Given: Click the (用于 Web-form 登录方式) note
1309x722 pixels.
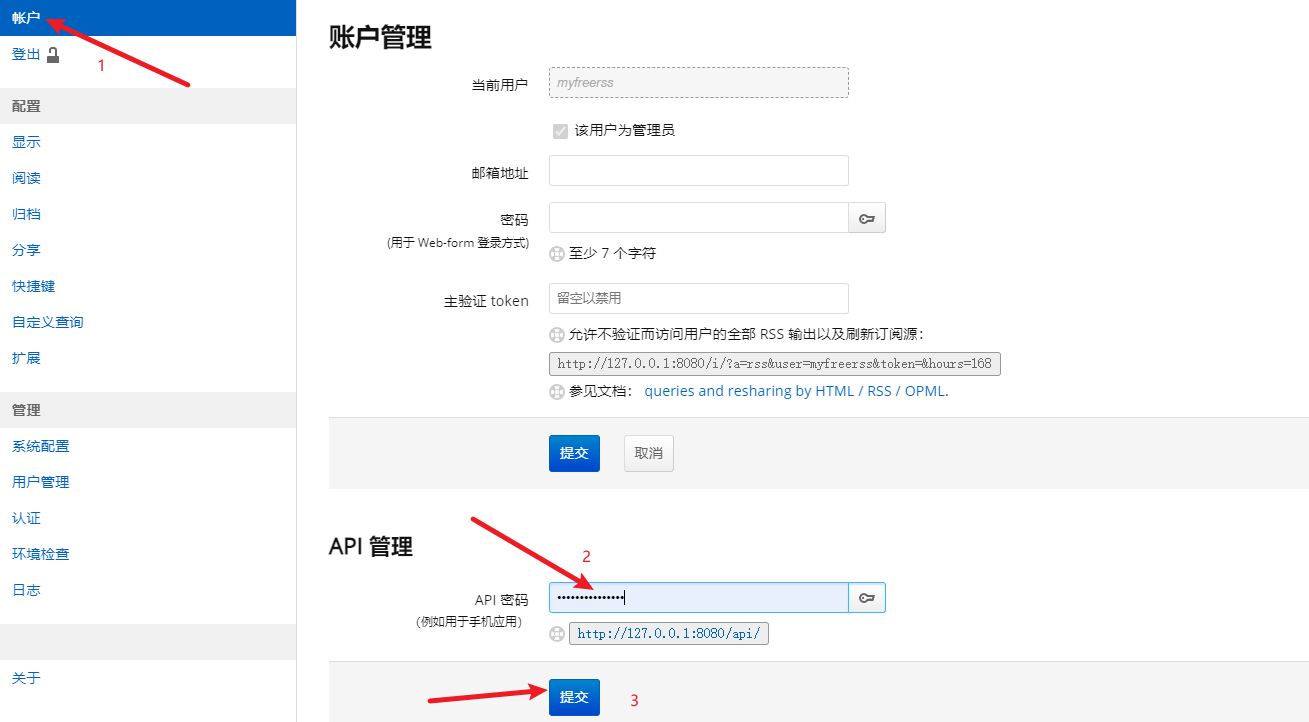Looking at the screenshot, I should [x=458, y=243].
